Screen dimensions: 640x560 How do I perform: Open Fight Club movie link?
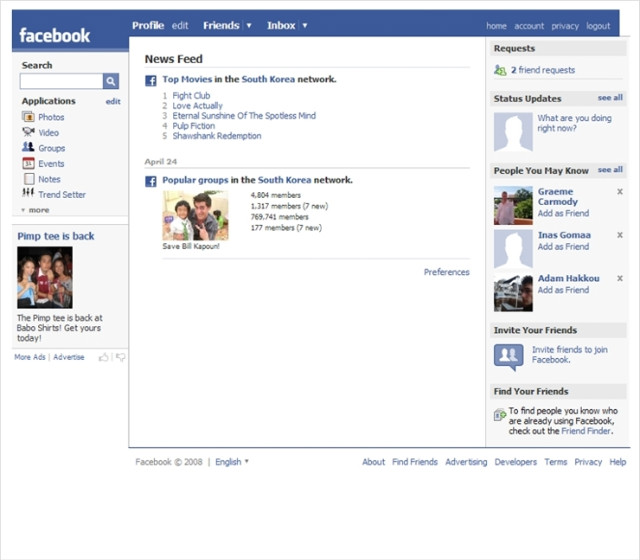[x=191, y=96]
